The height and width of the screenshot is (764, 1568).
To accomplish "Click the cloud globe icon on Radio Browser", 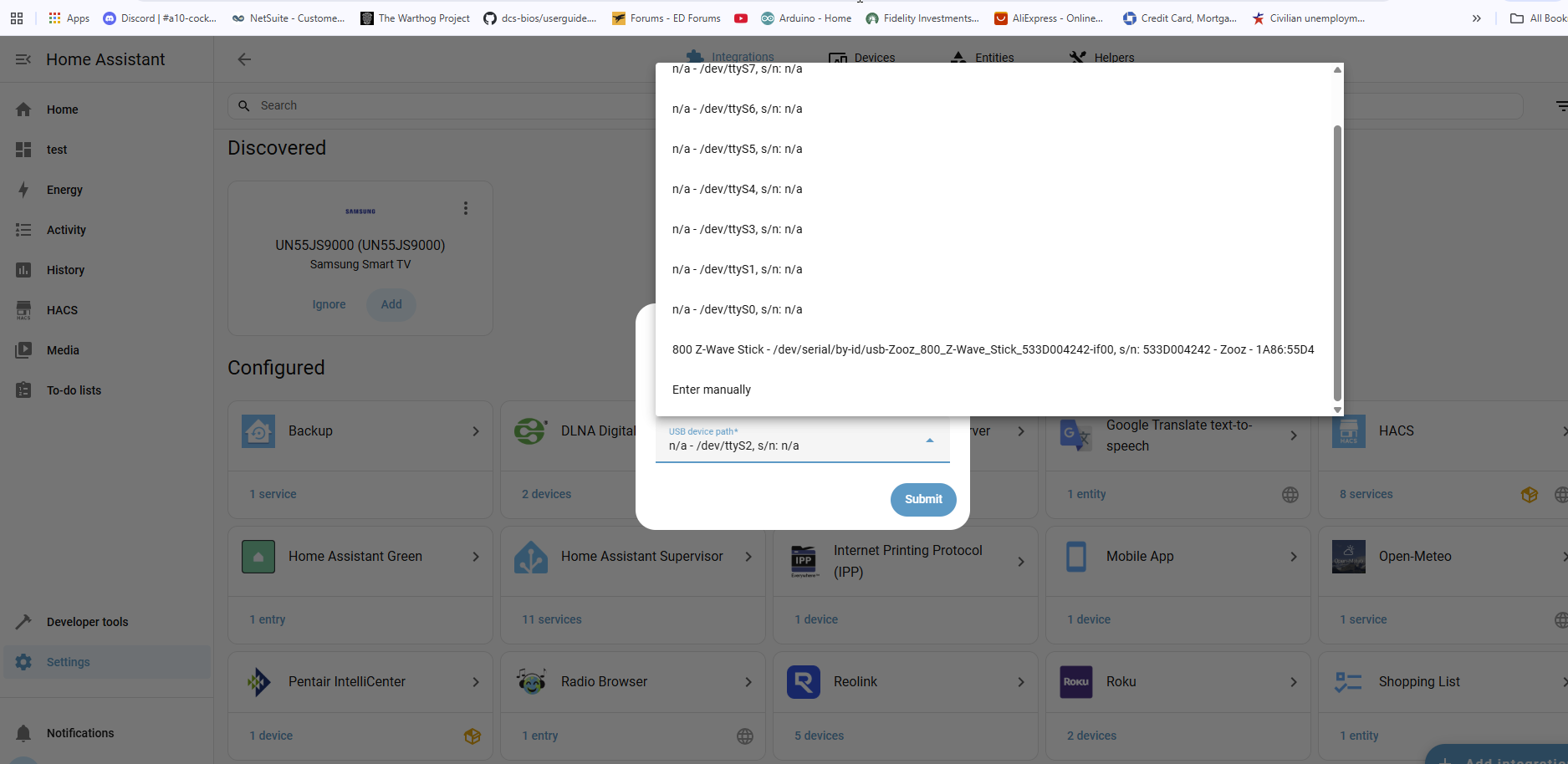I will point(745,736).
